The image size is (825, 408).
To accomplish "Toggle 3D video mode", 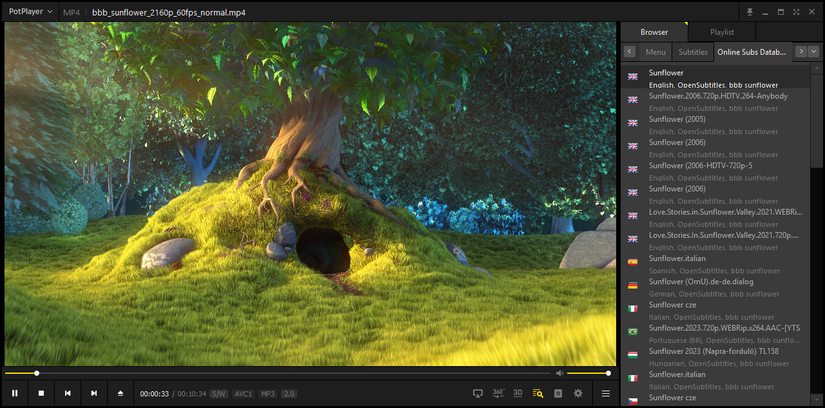I will 518,393.
